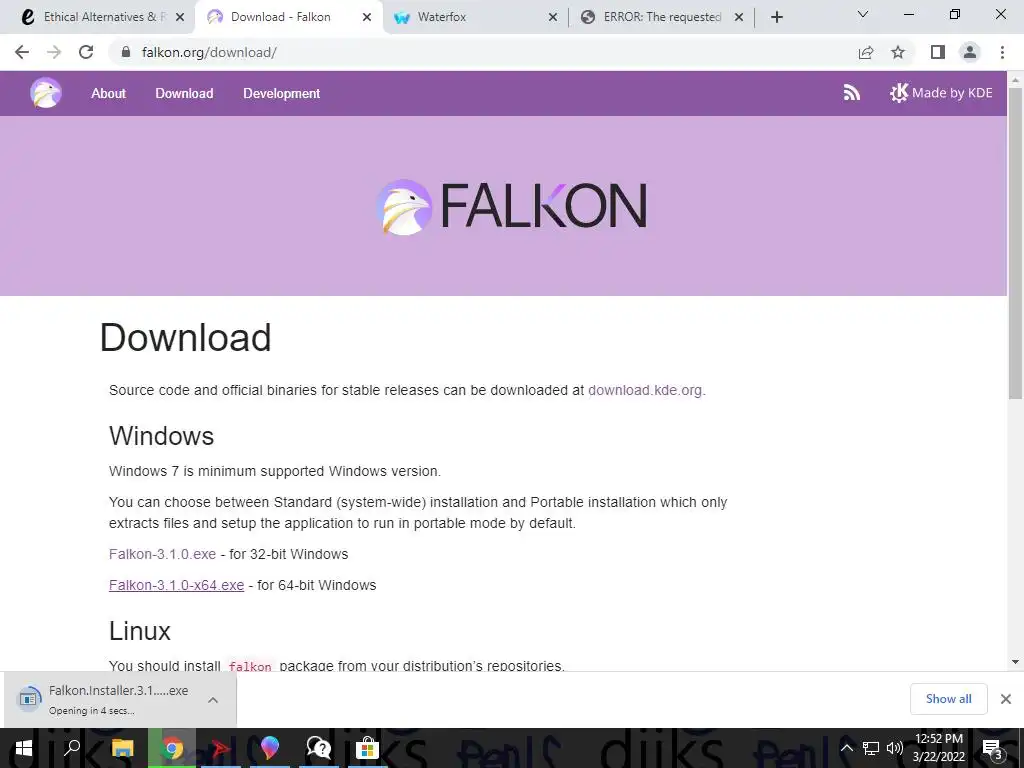
Task: Bookmark this page with the star icon
Action: click(898, 52)
